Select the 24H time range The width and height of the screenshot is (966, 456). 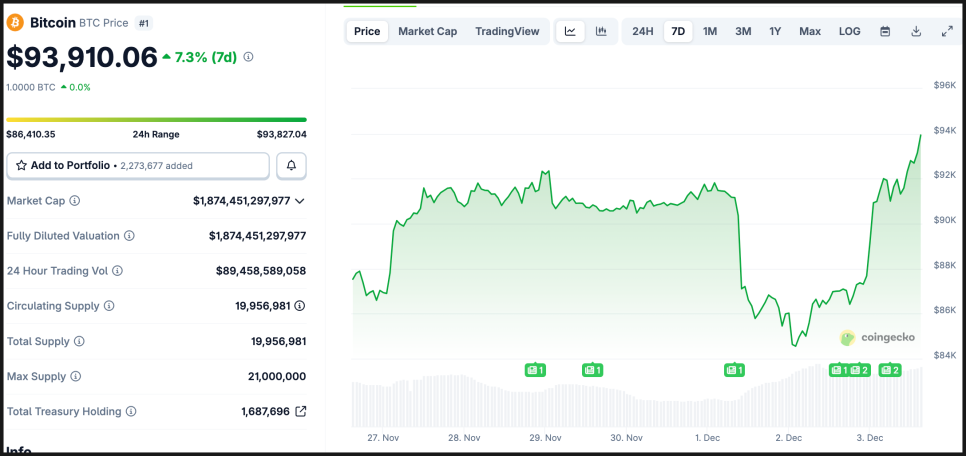click(643, 31)
